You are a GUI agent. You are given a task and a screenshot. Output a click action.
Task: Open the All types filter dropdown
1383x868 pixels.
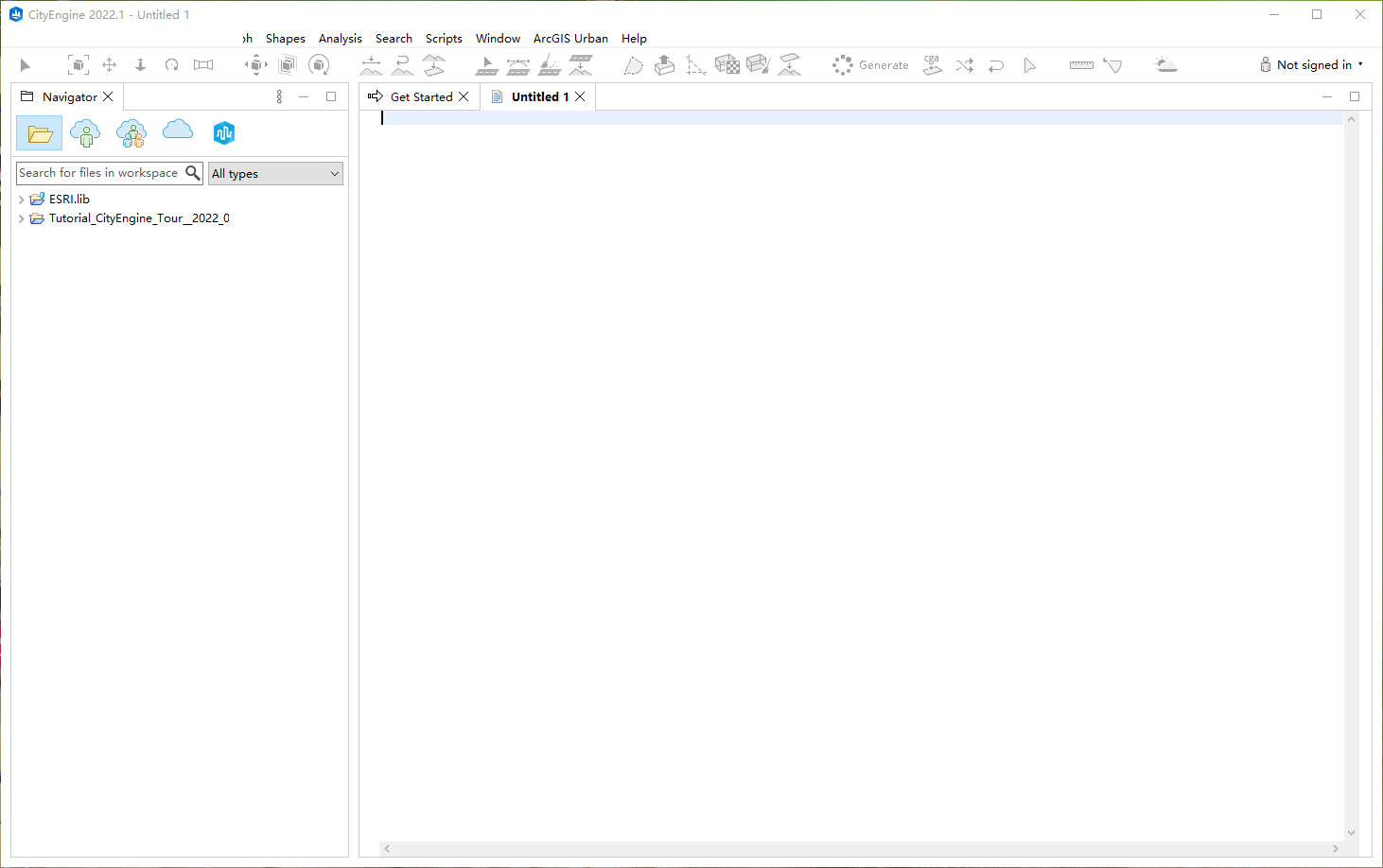[x=275, y=174]
